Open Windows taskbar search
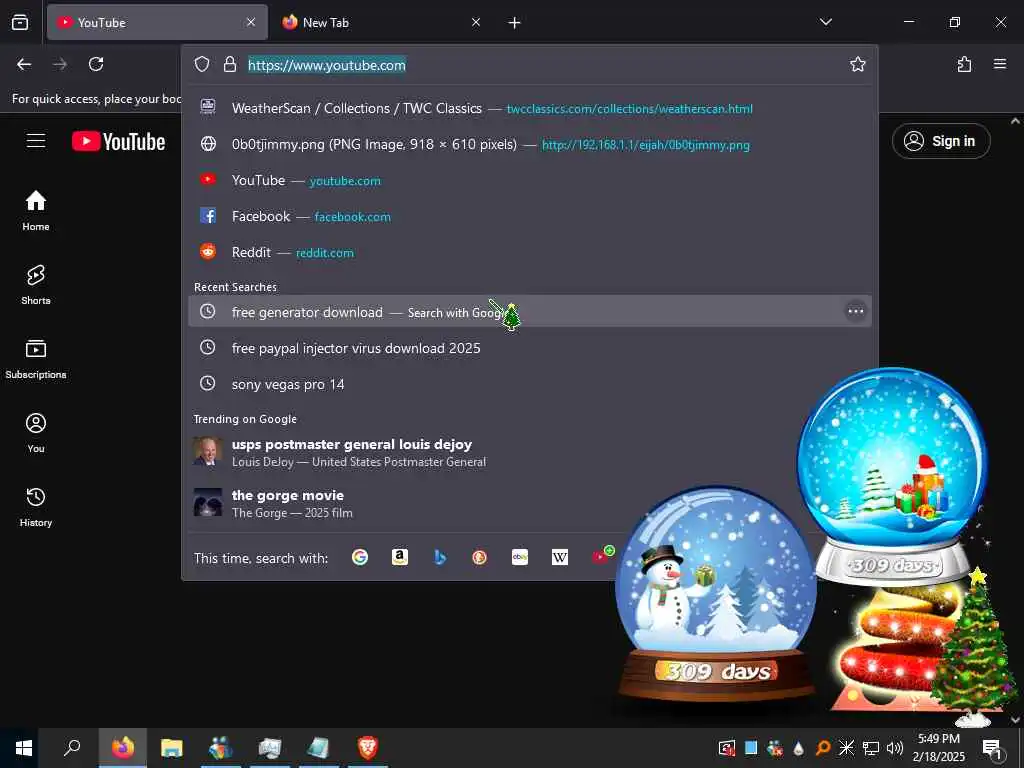The height and width of the screenshot is (768, 1024). [x=72, y=747]
